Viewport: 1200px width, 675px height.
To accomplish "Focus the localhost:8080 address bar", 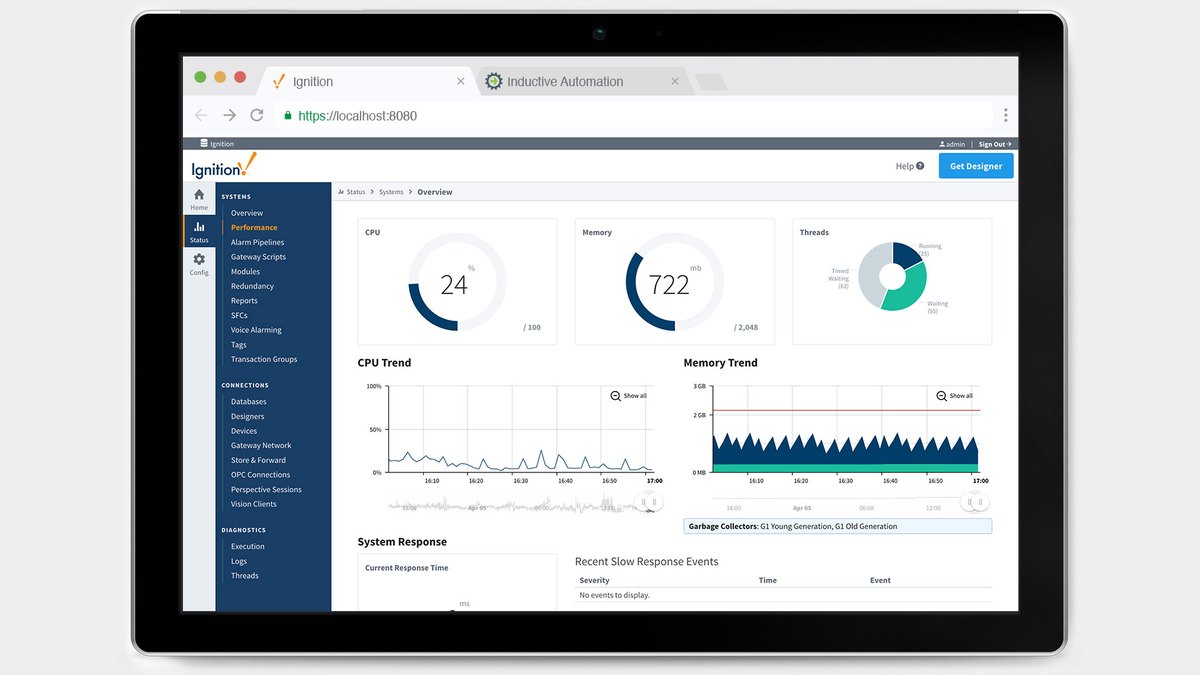I will click(634, 116).
